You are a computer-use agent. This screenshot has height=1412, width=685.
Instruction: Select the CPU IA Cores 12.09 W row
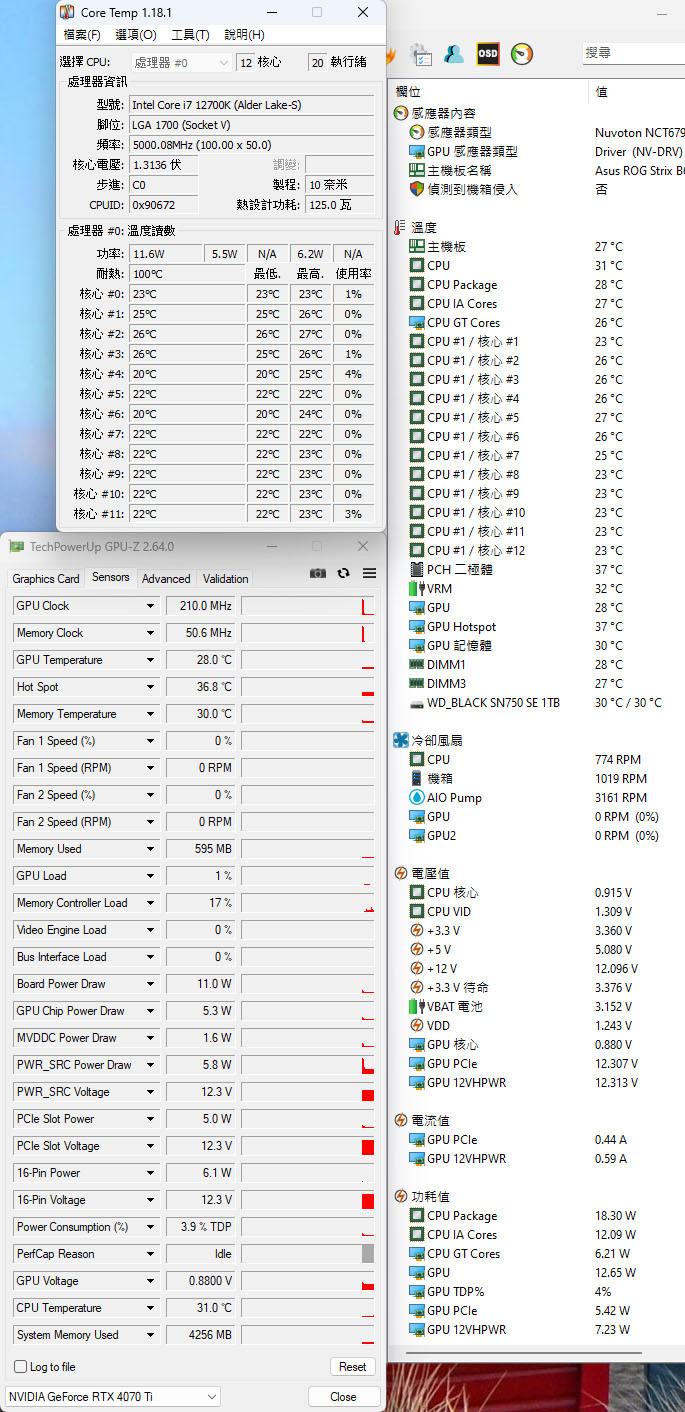tap(538, 1234)
